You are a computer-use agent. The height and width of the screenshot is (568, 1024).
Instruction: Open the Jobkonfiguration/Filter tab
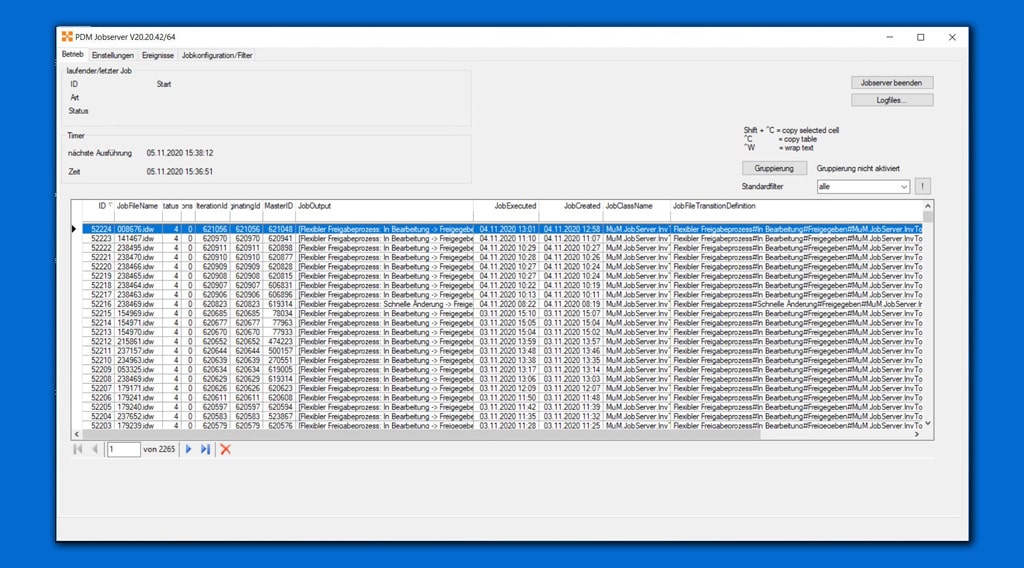pyautogui.click(x=217, y=55)
